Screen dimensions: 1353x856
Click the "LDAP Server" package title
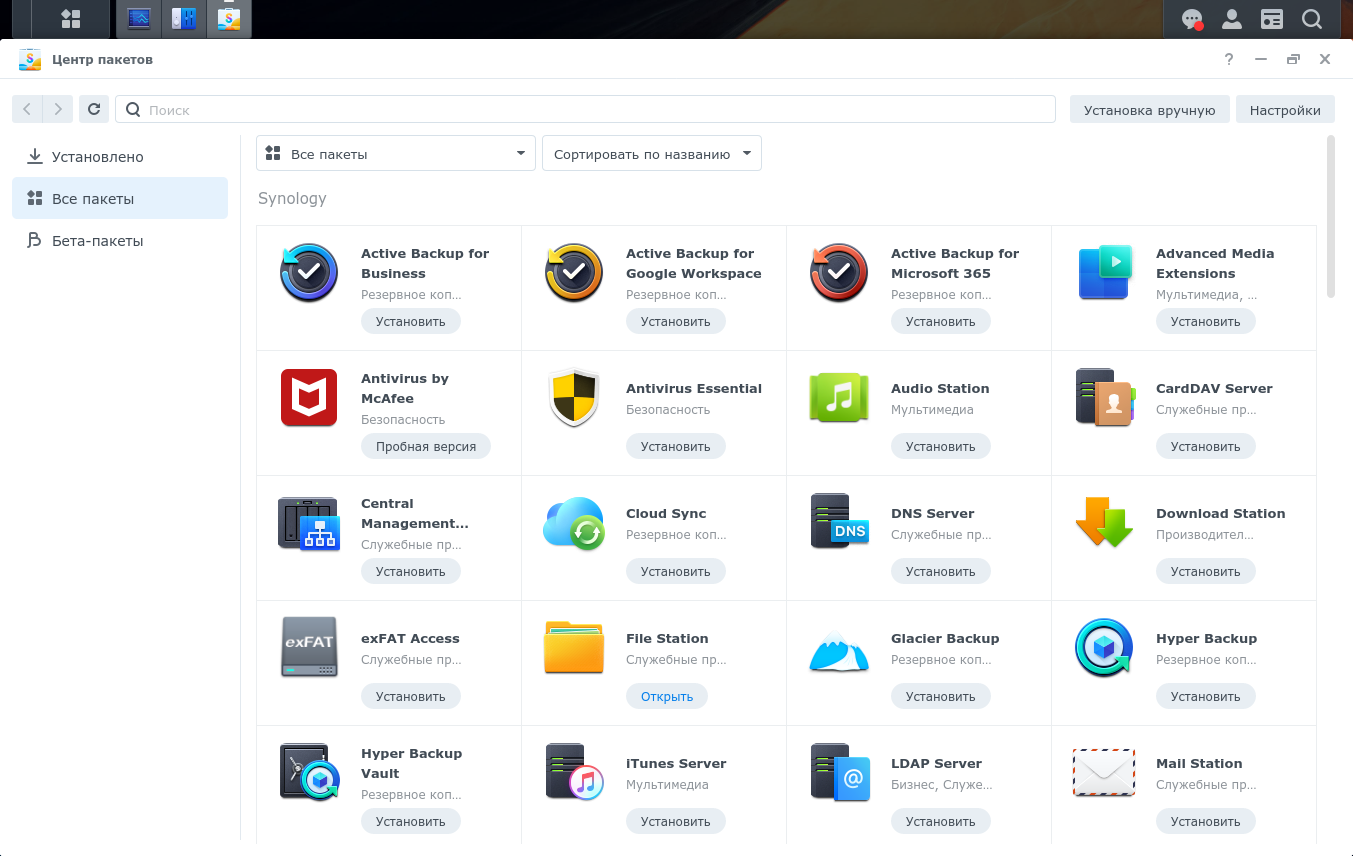936,763
